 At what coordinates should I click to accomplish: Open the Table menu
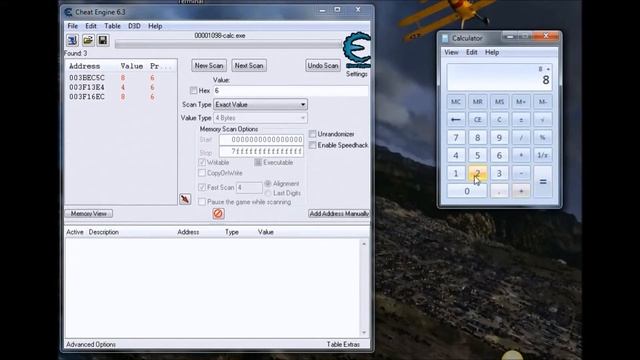click(x=112, y=26)
